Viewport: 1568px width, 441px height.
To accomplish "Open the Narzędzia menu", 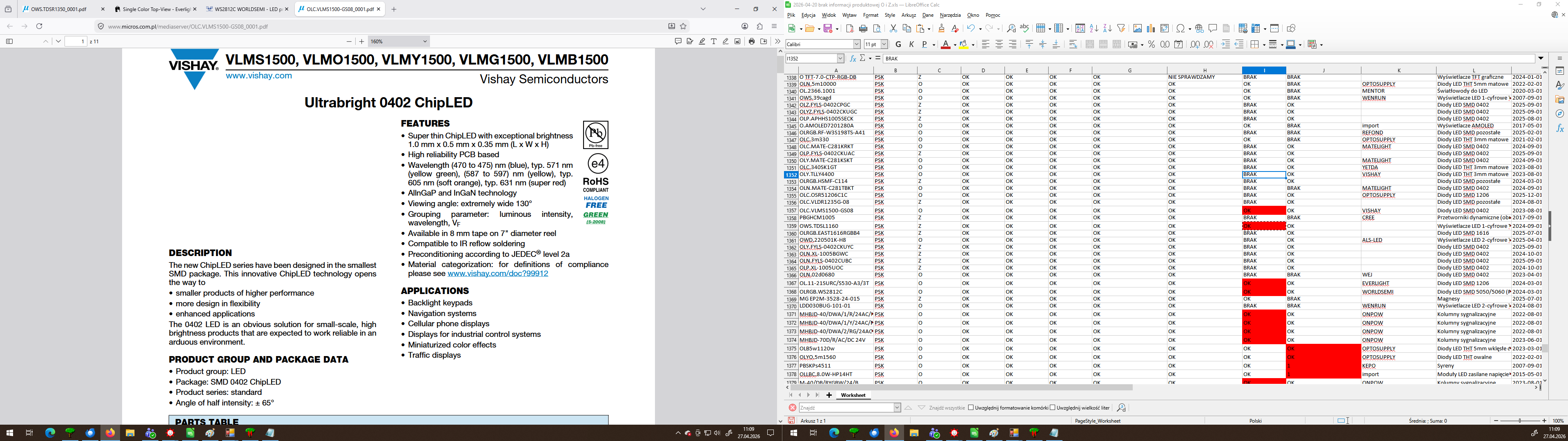I will [x=950, y=15].
